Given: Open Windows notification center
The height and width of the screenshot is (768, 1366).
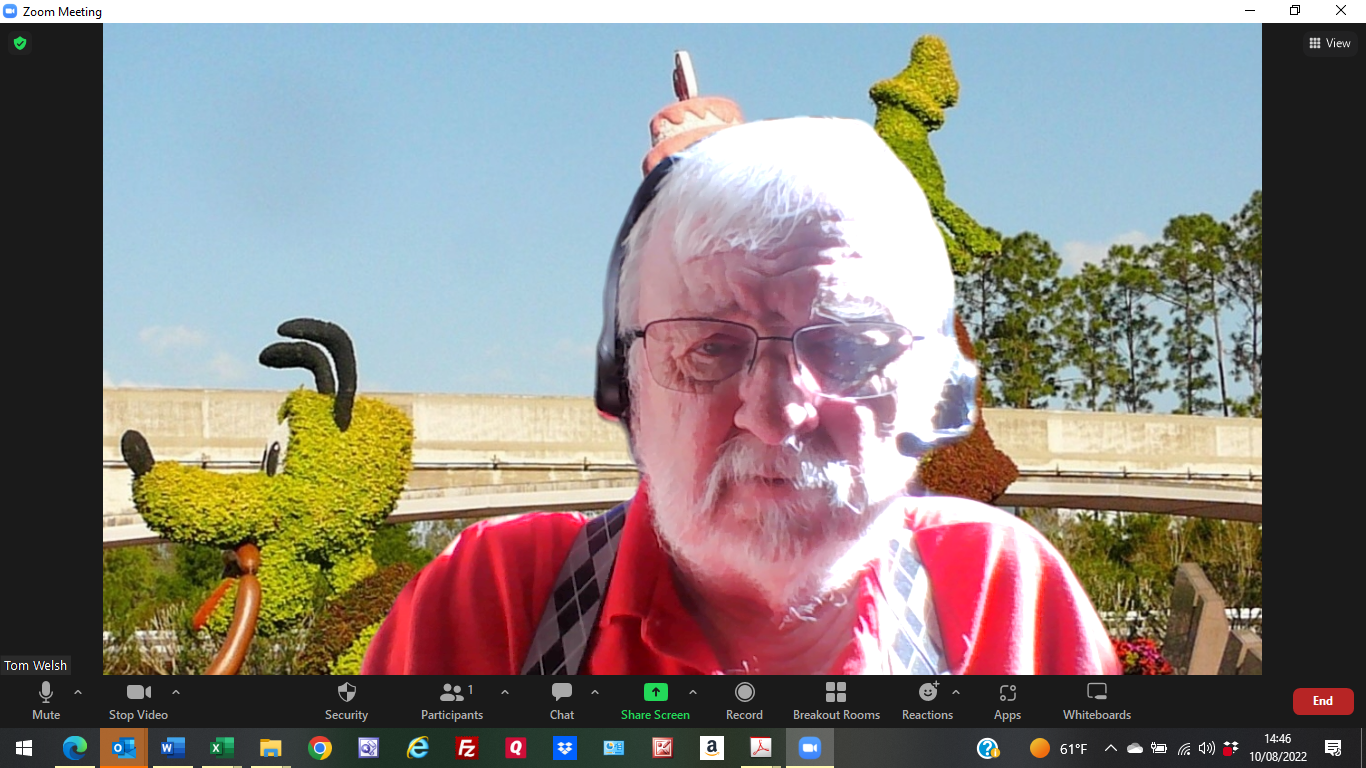Looking at the screenshot, I should point(1333,748).
